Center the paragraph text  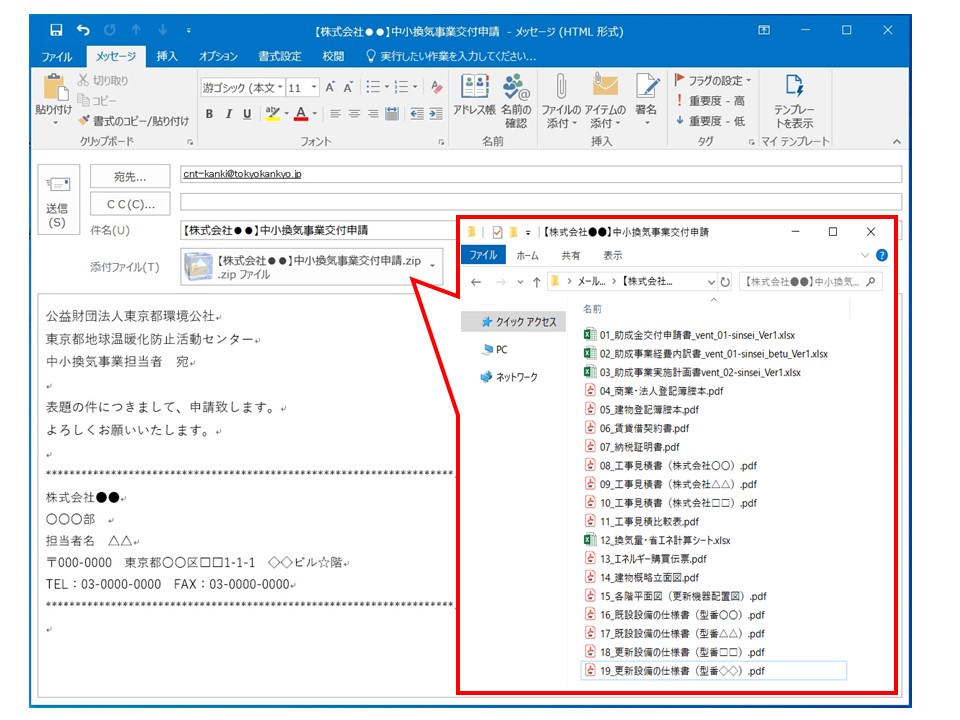pyautogui.click(x=354, y=114)
